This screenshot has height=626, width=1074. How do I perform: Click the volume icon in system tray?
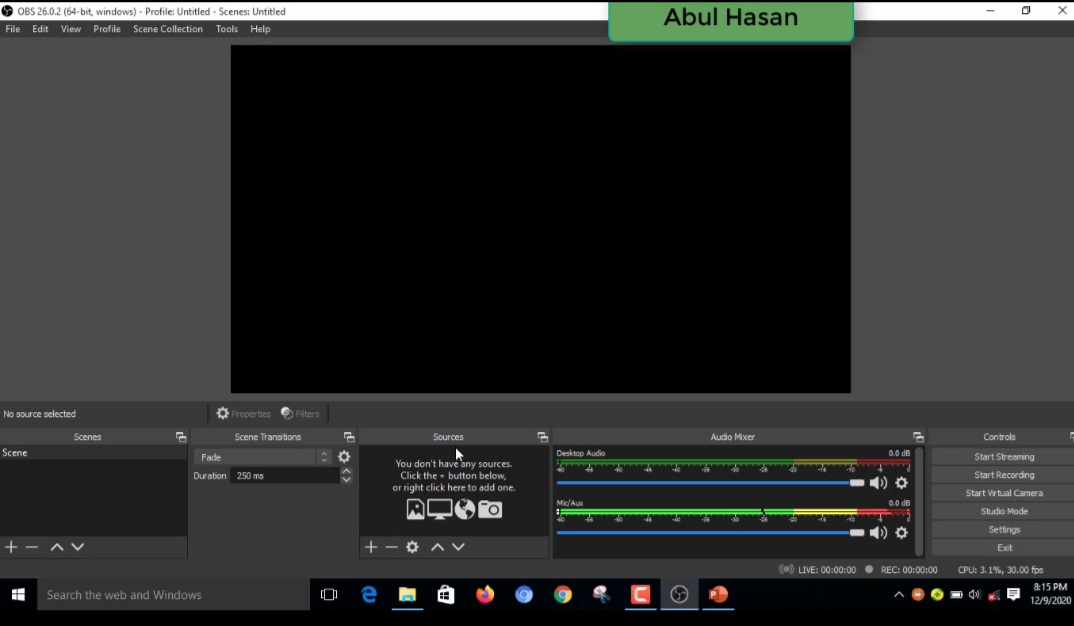tap(975, 594)
